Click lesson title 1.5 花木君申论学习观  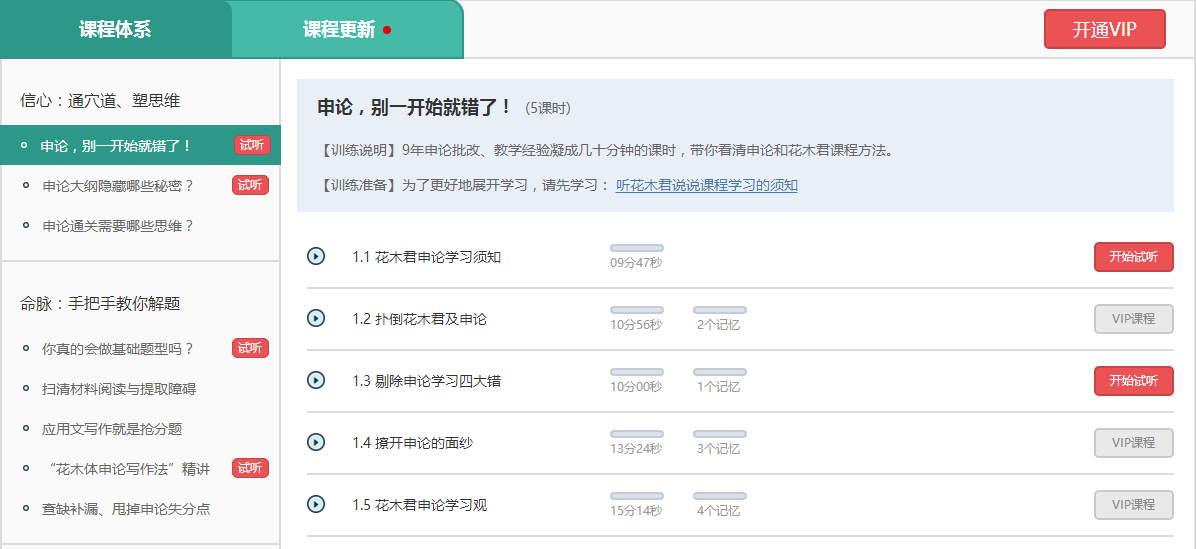pyautogui.click(x=420, y=504)
